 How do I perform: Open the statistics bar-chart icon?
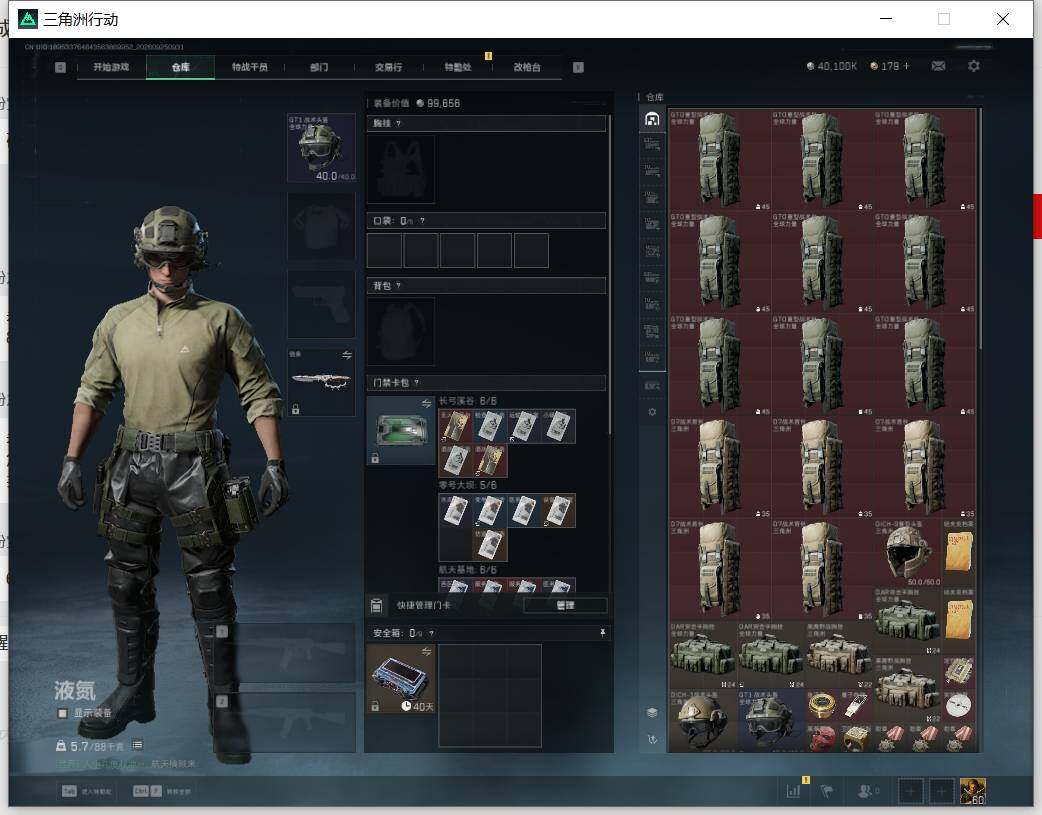[793, 791]
